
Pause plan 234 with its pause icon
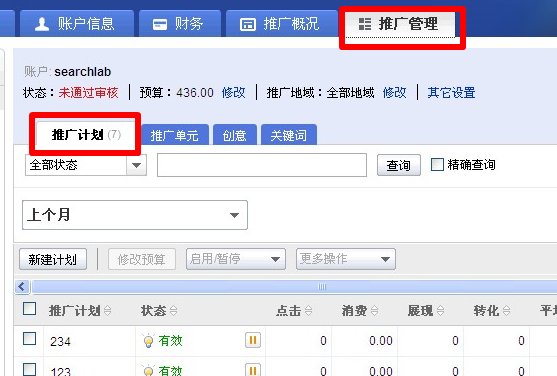[x=253, y=340]
